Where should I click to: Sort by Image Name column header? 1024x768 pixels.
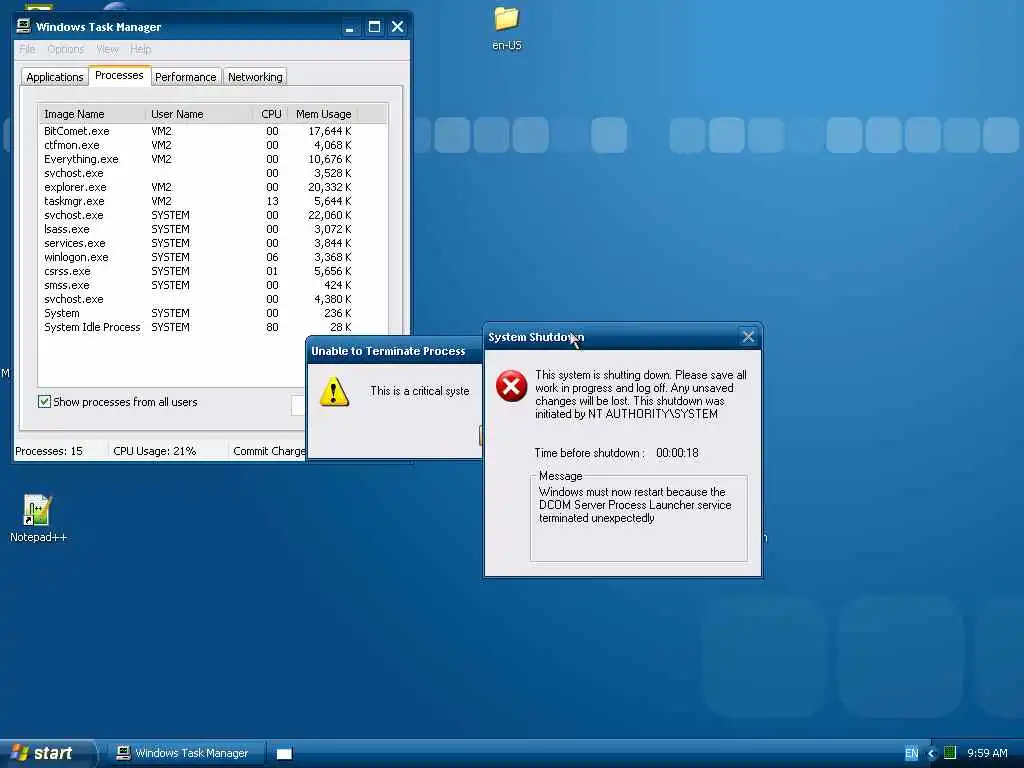[93, 114]
